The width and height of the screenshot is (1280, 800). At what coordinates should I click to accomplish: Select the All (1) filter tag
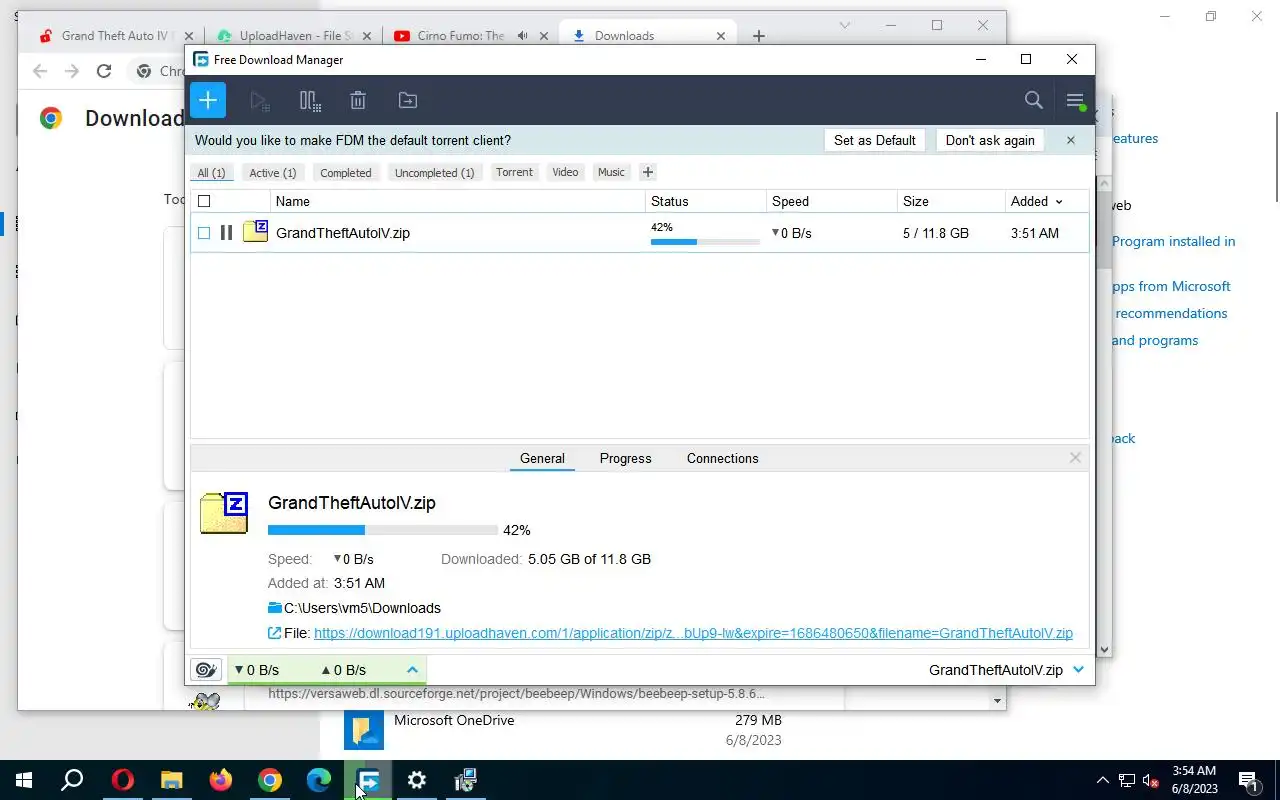point(211,173)
